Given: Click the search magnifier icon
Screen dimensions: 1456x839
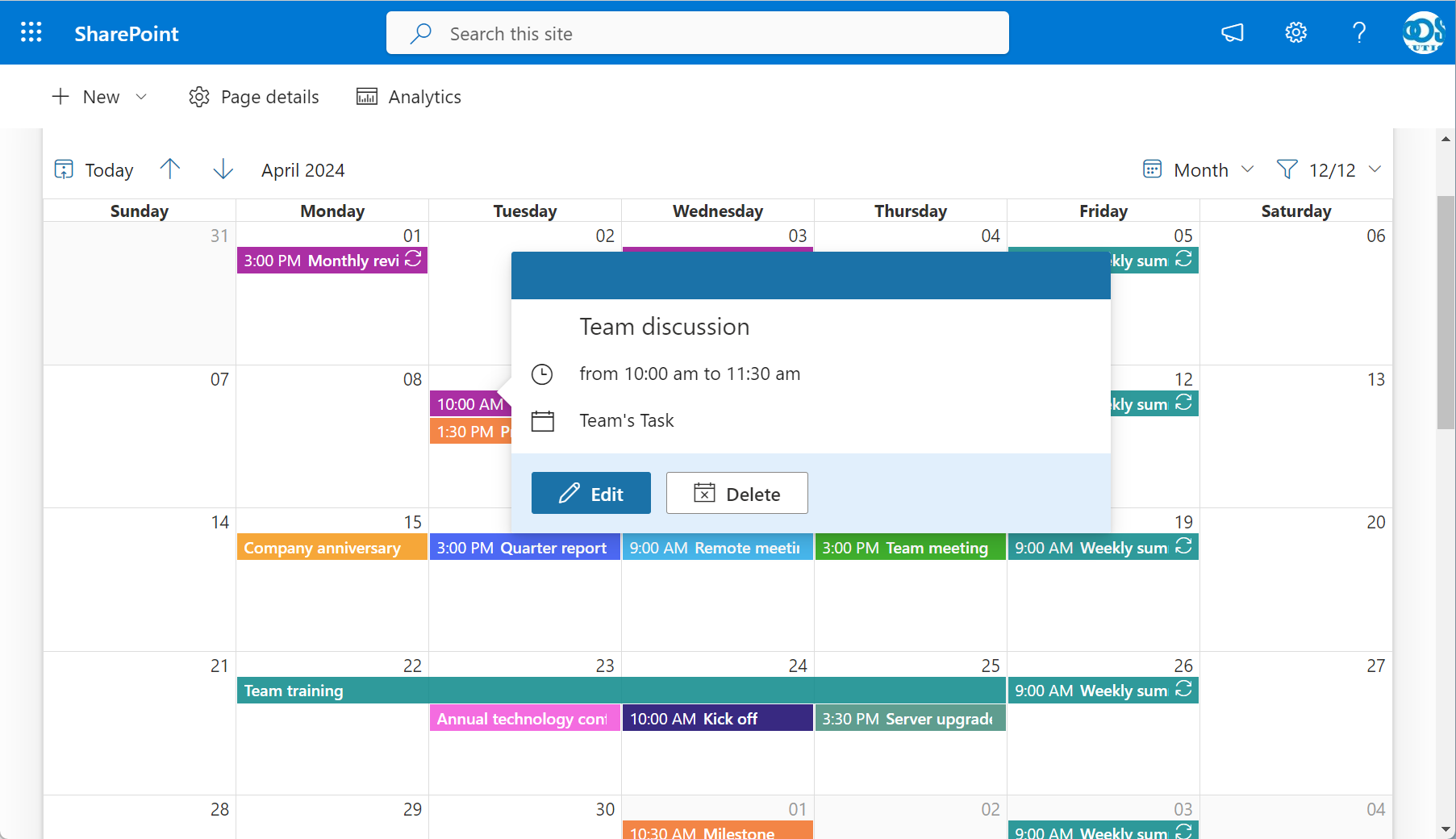Looking at the screenshot, I should coord(421,33).
